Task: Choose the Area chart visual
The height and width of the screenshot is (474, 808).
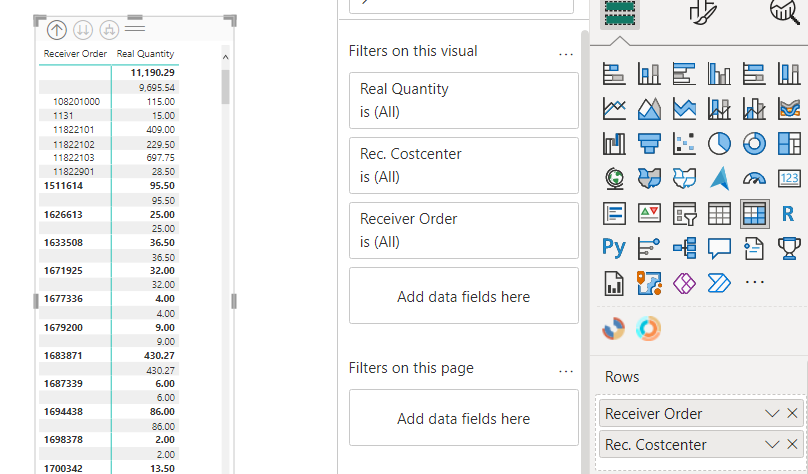Action: (649, 109)
